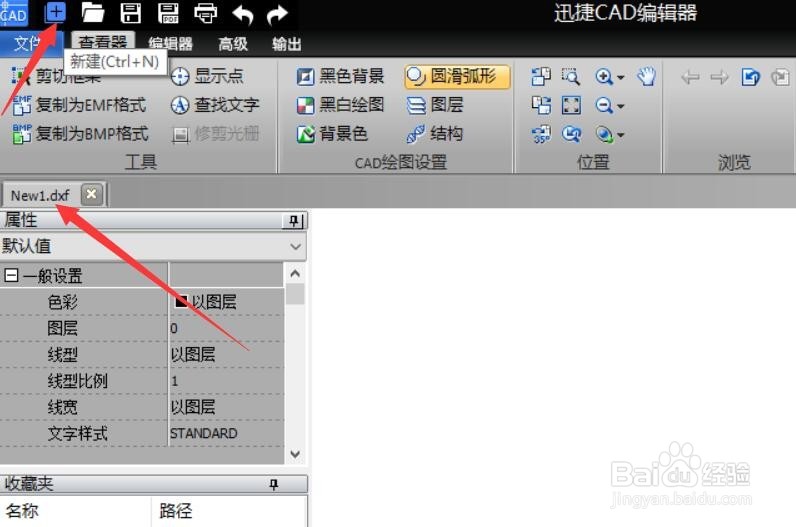Screen dimensions: 796x527
Task: Open a file with folder icon
Action: coord(92,13)
